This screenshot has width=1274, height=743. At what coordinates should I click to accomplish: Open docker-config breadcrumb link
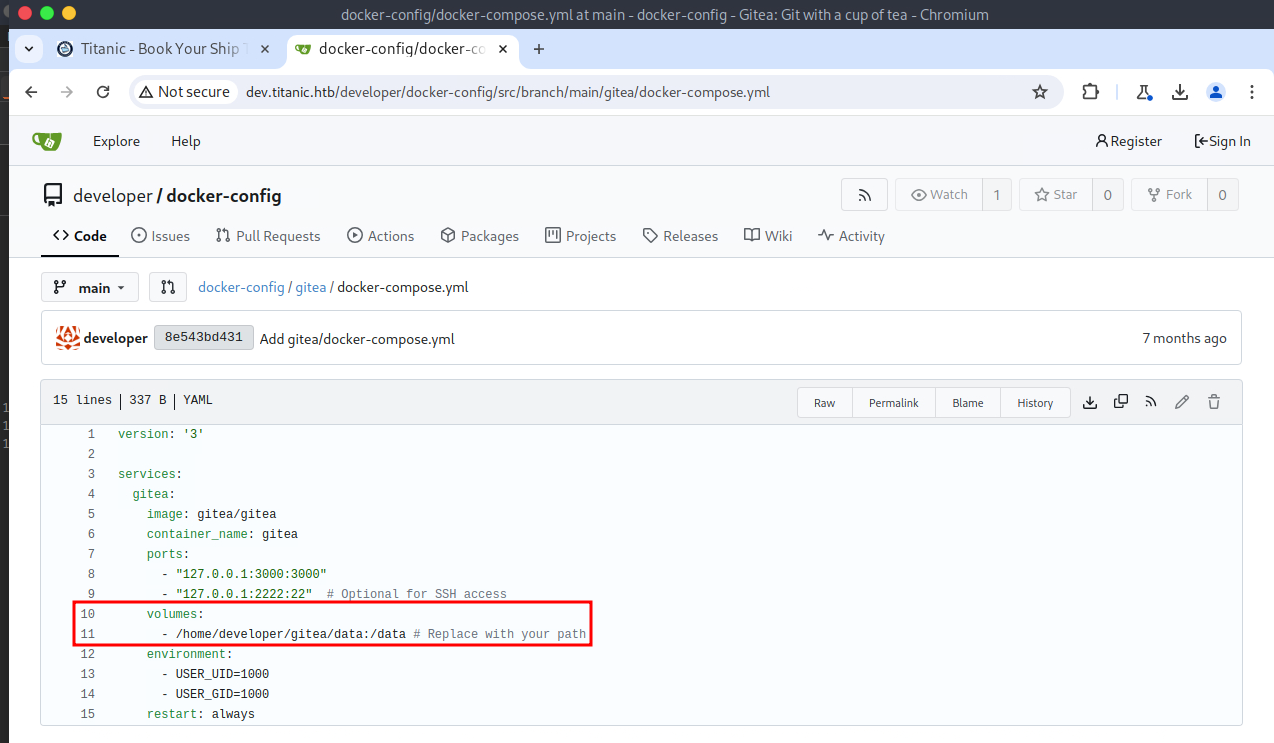(241, 287)
